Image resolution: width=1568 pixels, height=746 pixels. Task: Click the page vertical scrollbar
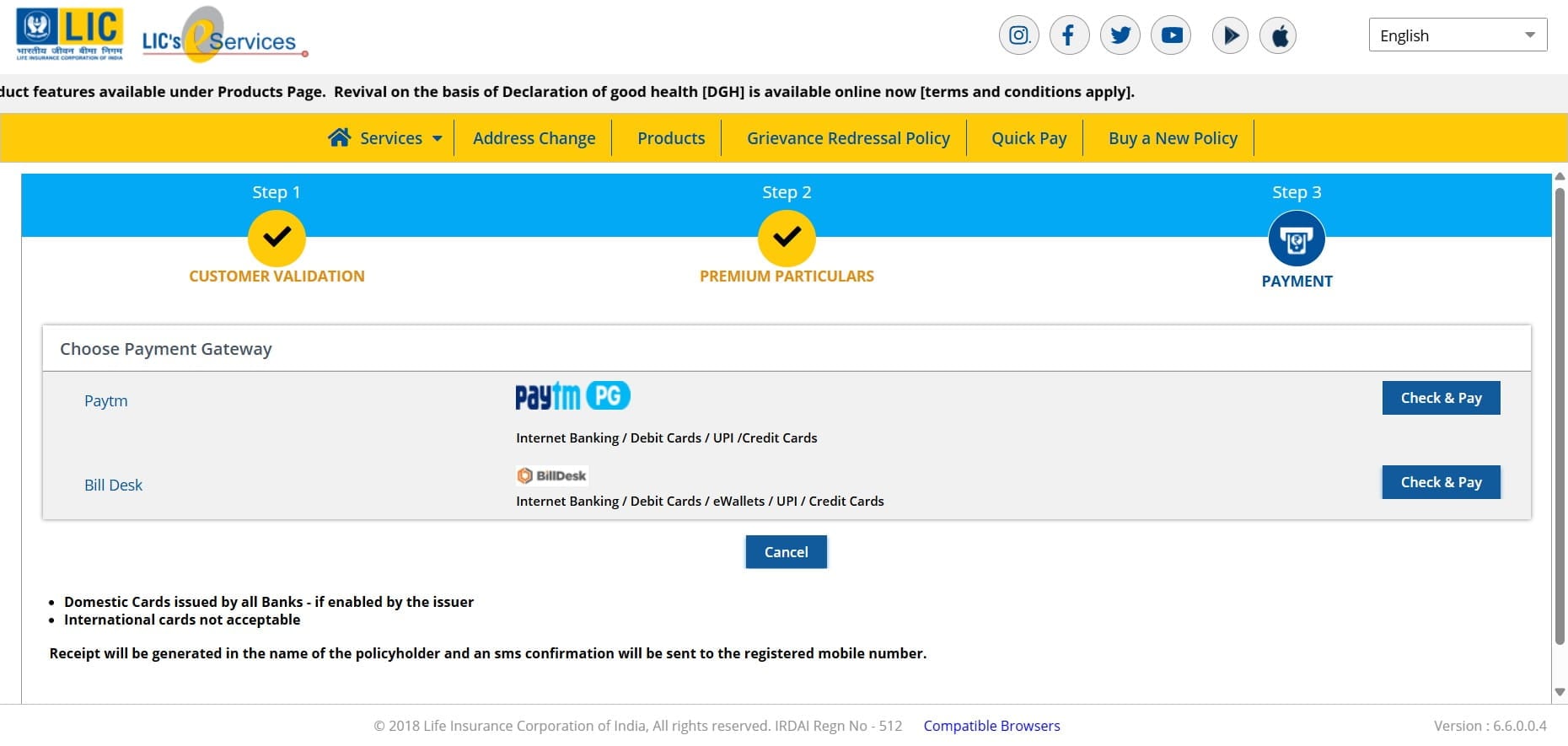click(1560, 416)
